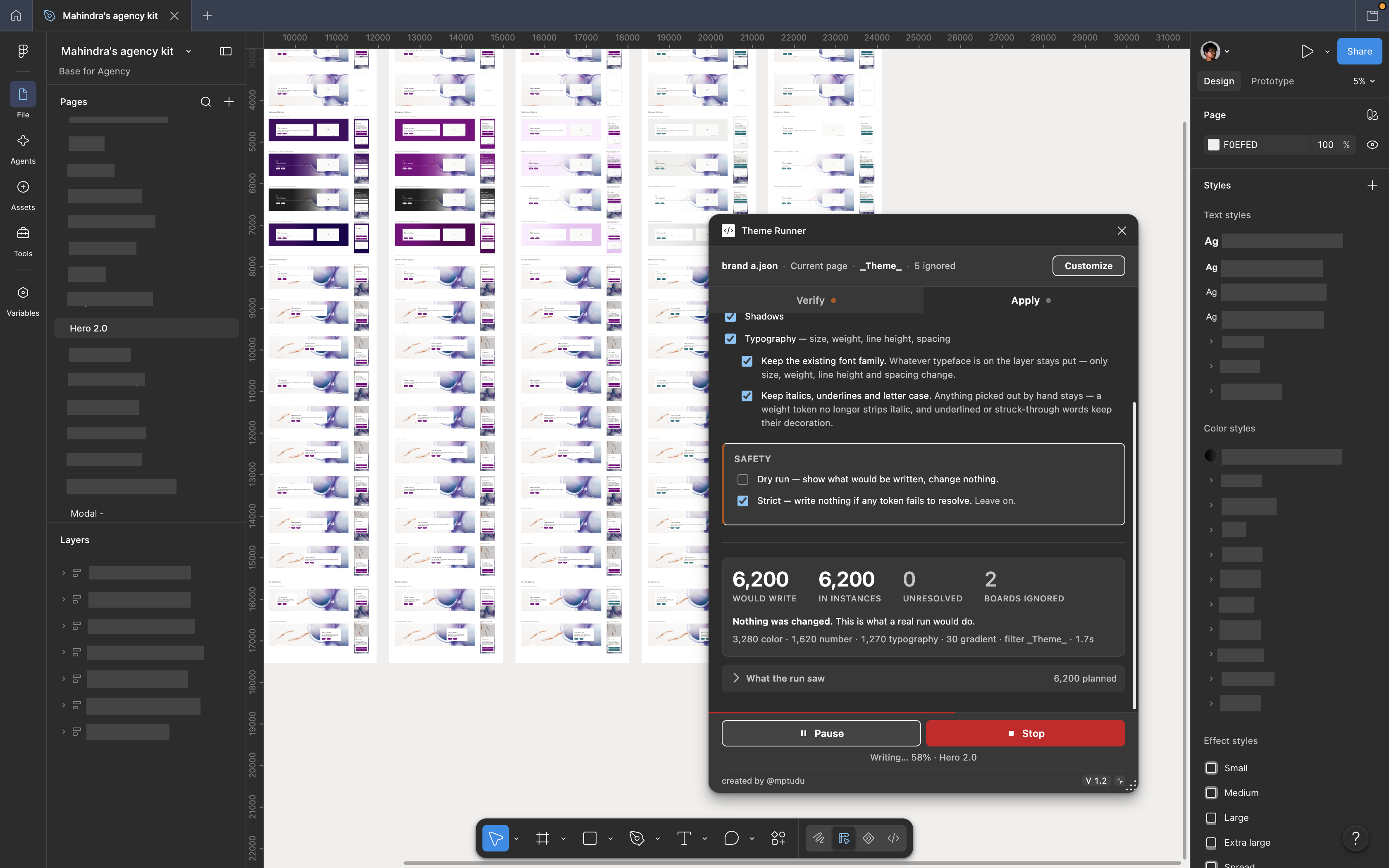Screen dimensions: 1389x868
Task: Open the Move tool options chevron
Action: point(516,839)
